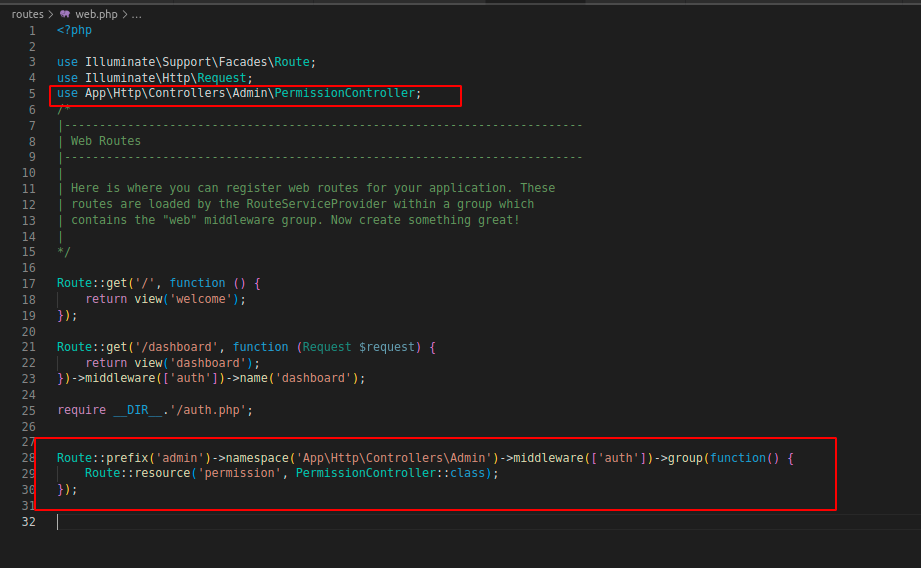Click the __DIR__ constant on line 25
Viewport: 921px width, 568px height.
click(x=138, y=410)
